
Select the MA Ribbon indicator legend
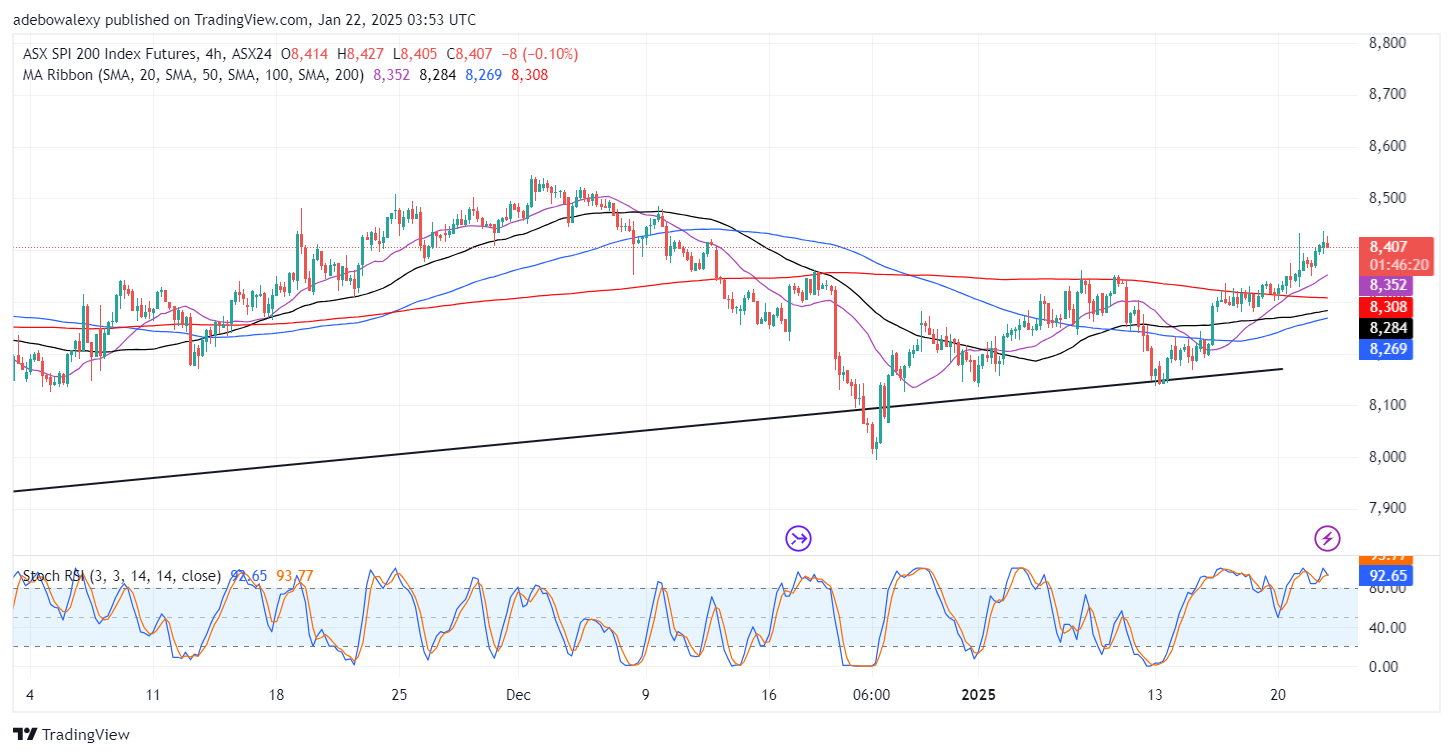tap(192, 75)
